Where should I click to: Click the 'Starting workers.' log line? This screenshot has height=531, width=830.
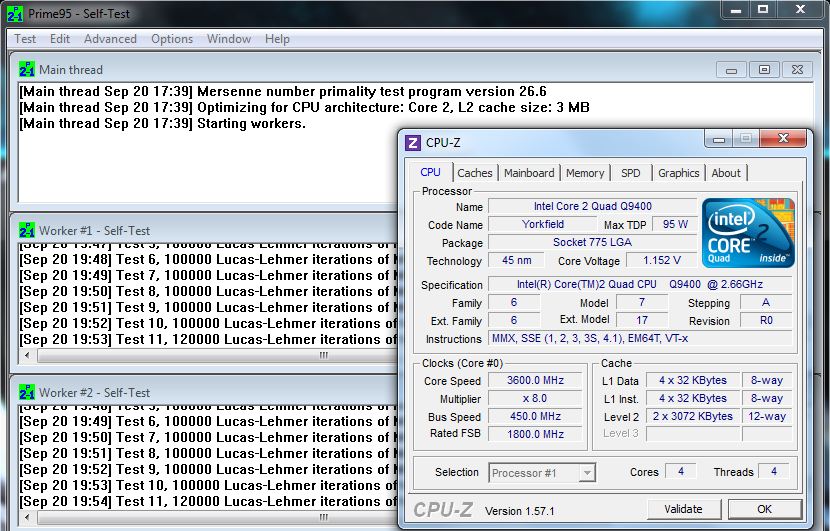pyautogui.click(x=163, y=123)
